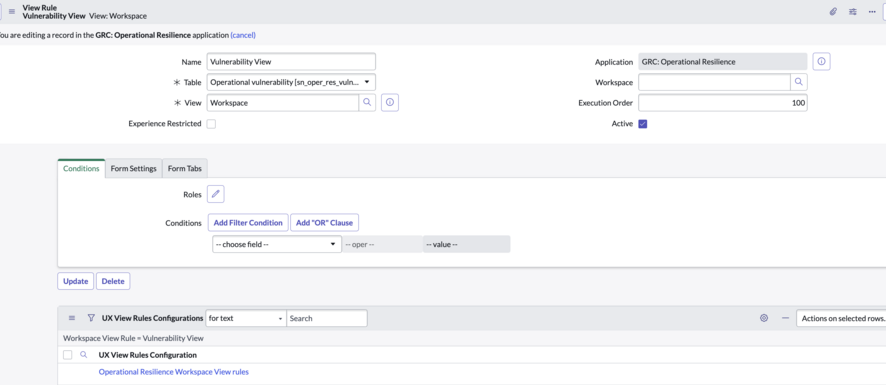Click the -- value -- condition field
886x385 pixels.
(466, 244)
